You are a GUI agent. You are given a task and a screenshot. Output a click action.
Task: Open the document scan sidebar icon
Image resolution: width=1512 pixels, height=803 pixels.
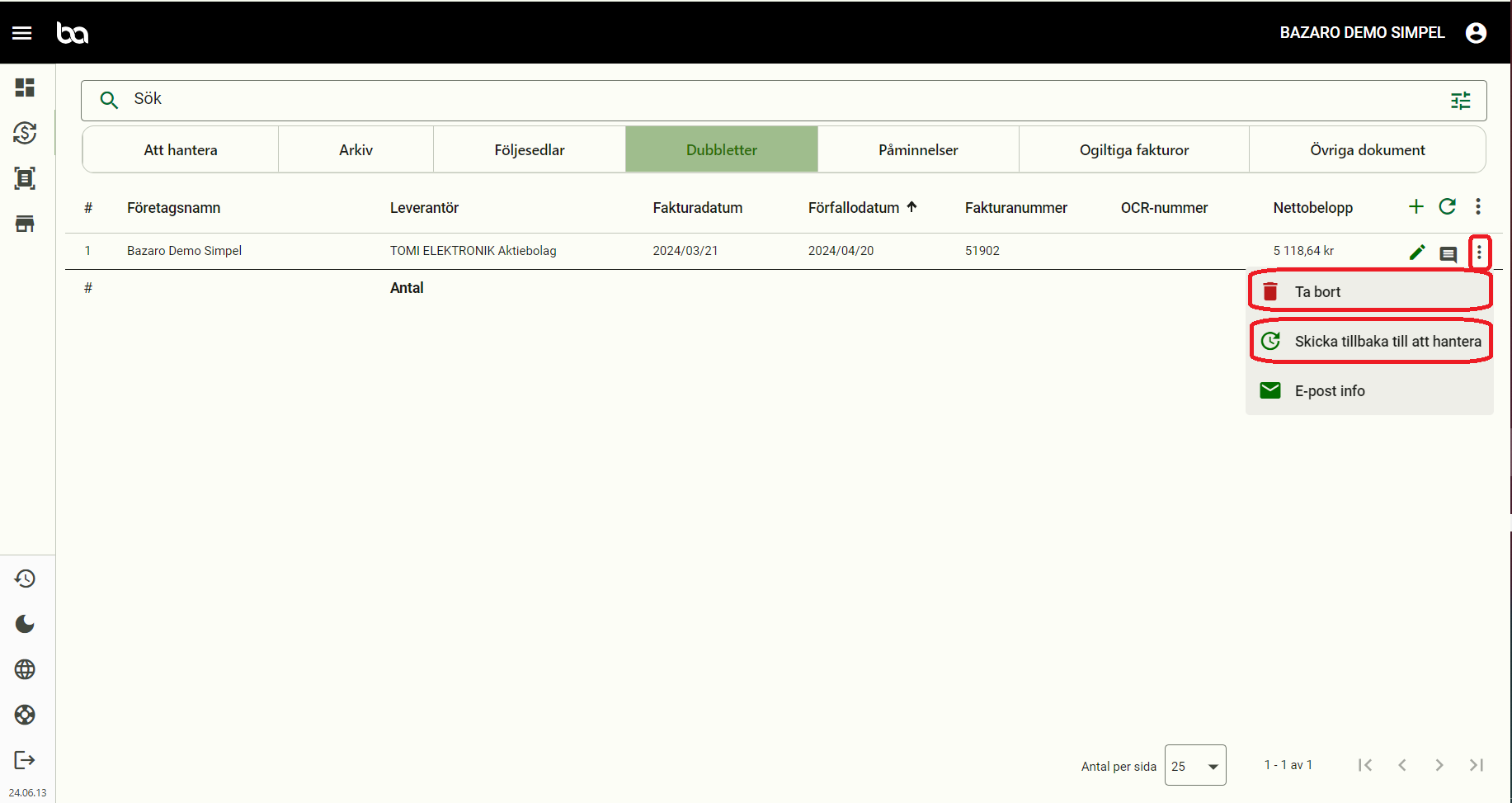point(25,178)
